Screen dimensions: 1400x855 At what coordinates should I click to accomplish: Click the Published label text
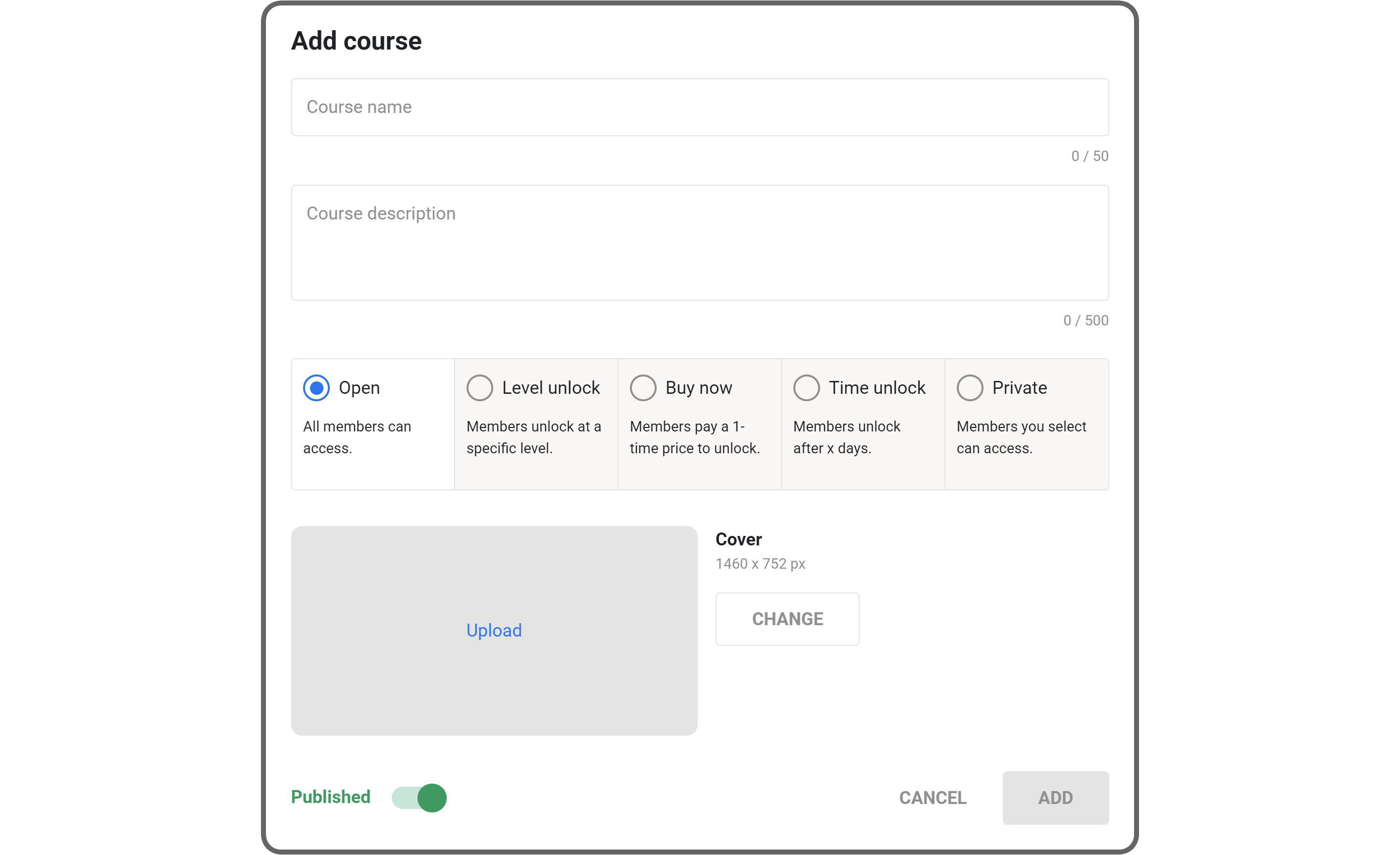(x=330, y=797)
